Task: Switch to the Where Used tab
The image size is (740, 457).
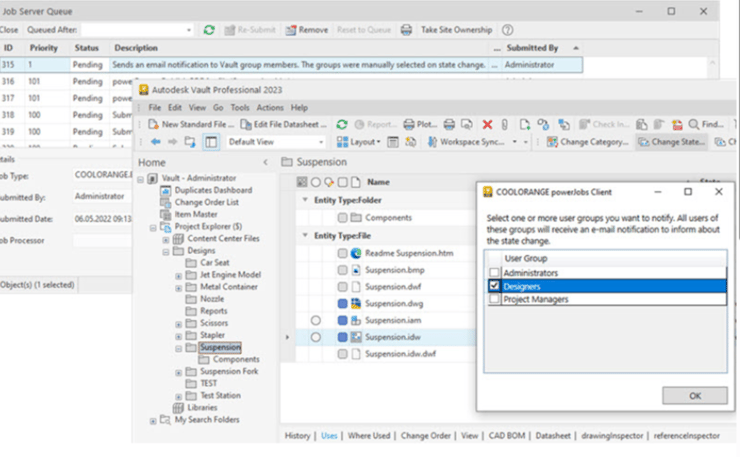Action: click(369, 436)
